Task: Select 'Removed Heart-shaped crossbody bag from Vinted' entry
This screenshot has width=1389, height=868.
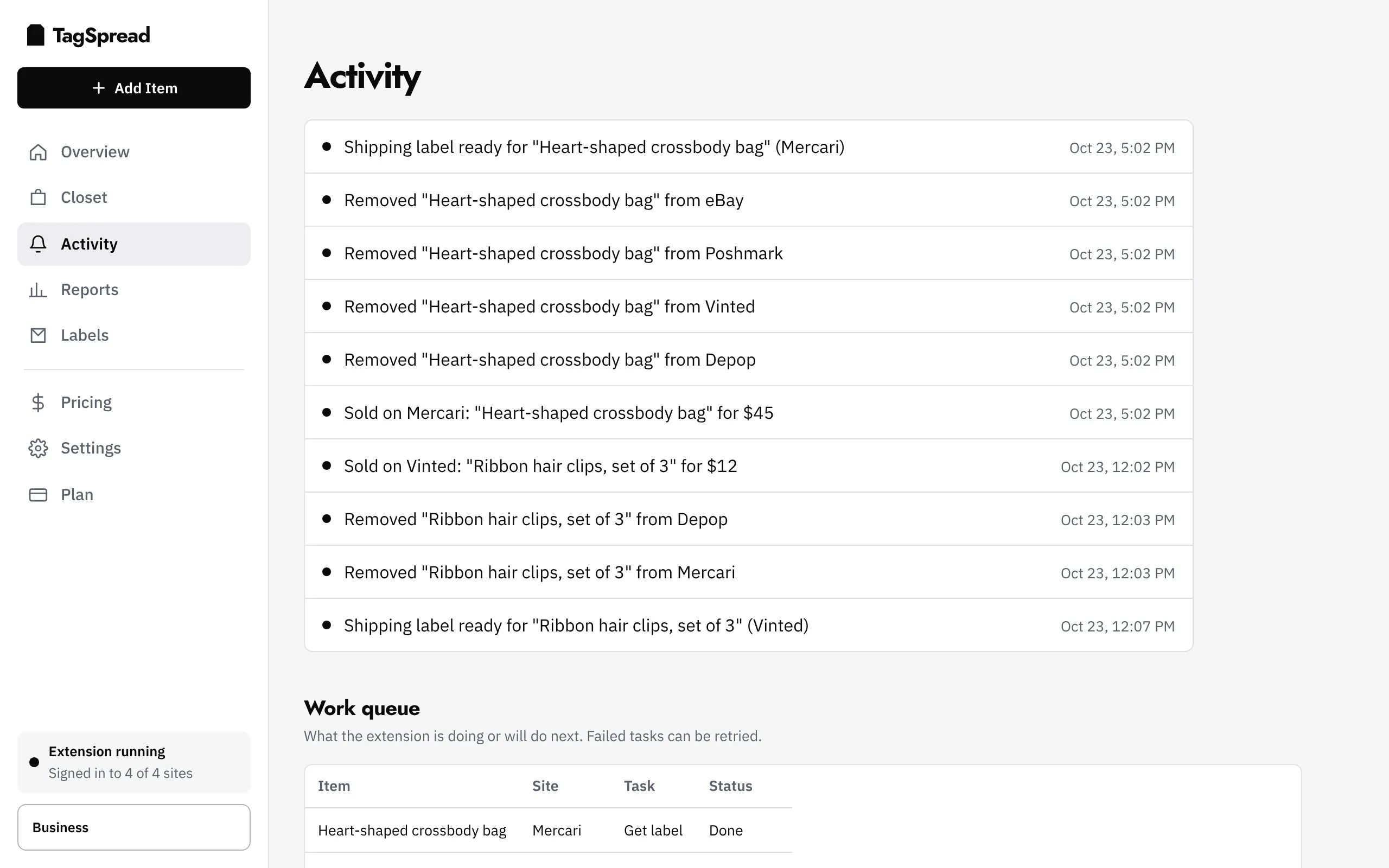Action: pyautogui.click(x=748, y=307)
